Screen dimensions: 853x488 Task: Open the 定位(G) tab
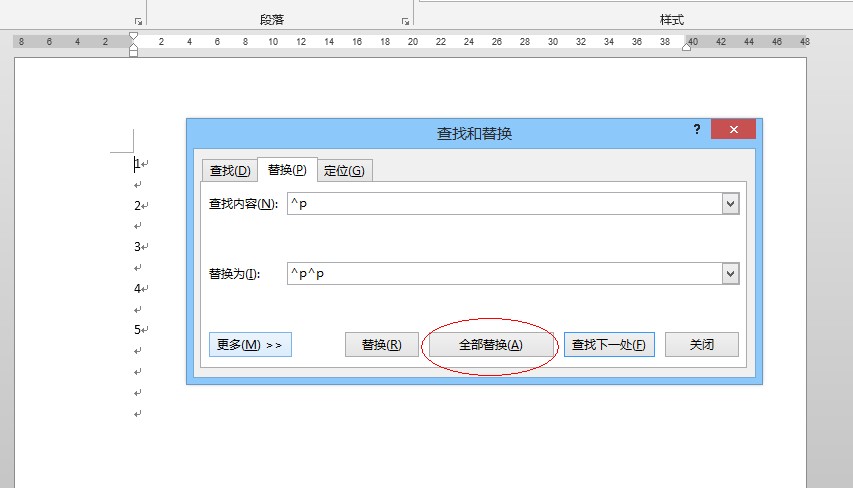tap(344, 171)
